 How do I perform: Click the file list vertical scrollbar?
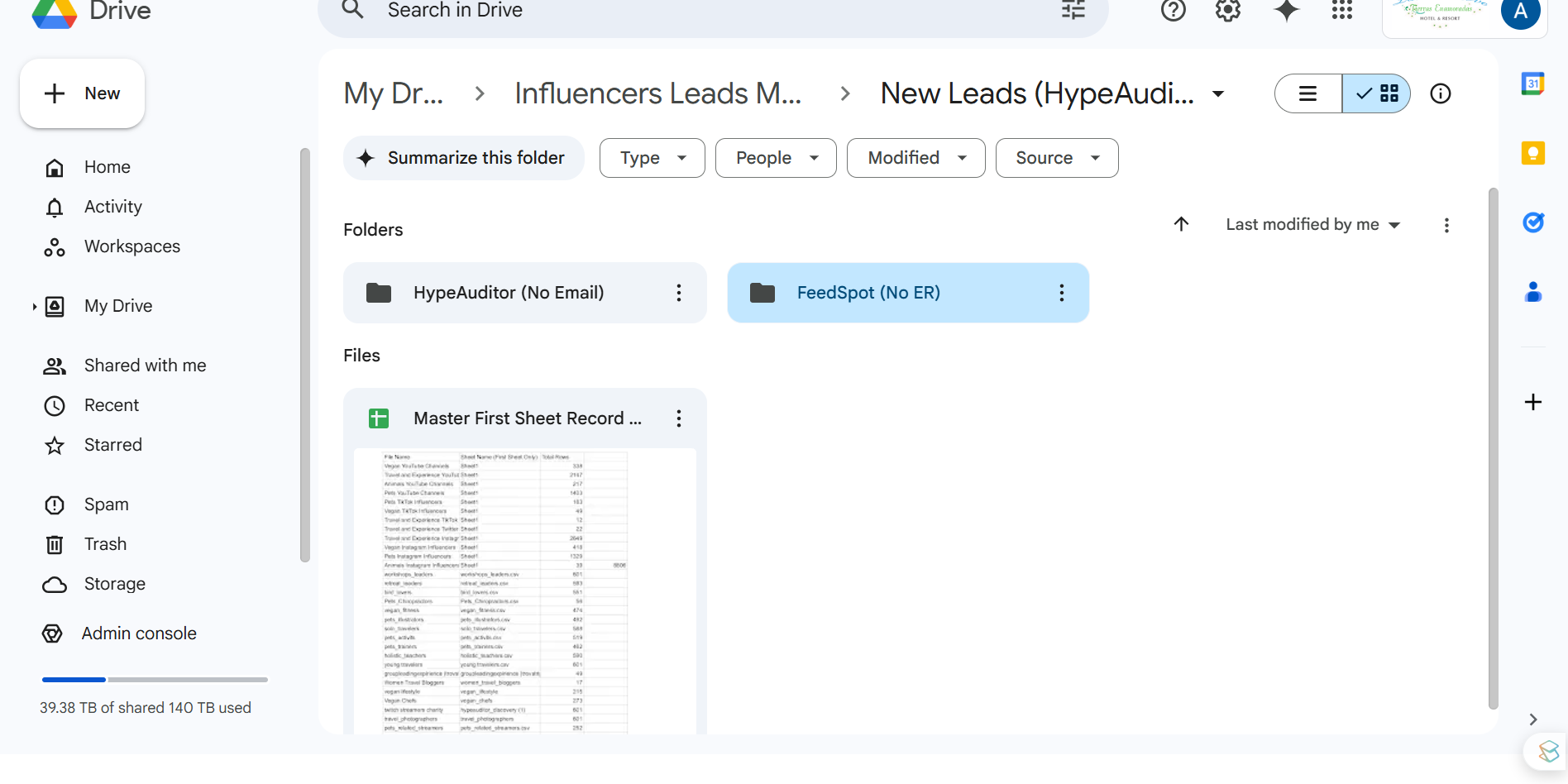(1493, 448)
